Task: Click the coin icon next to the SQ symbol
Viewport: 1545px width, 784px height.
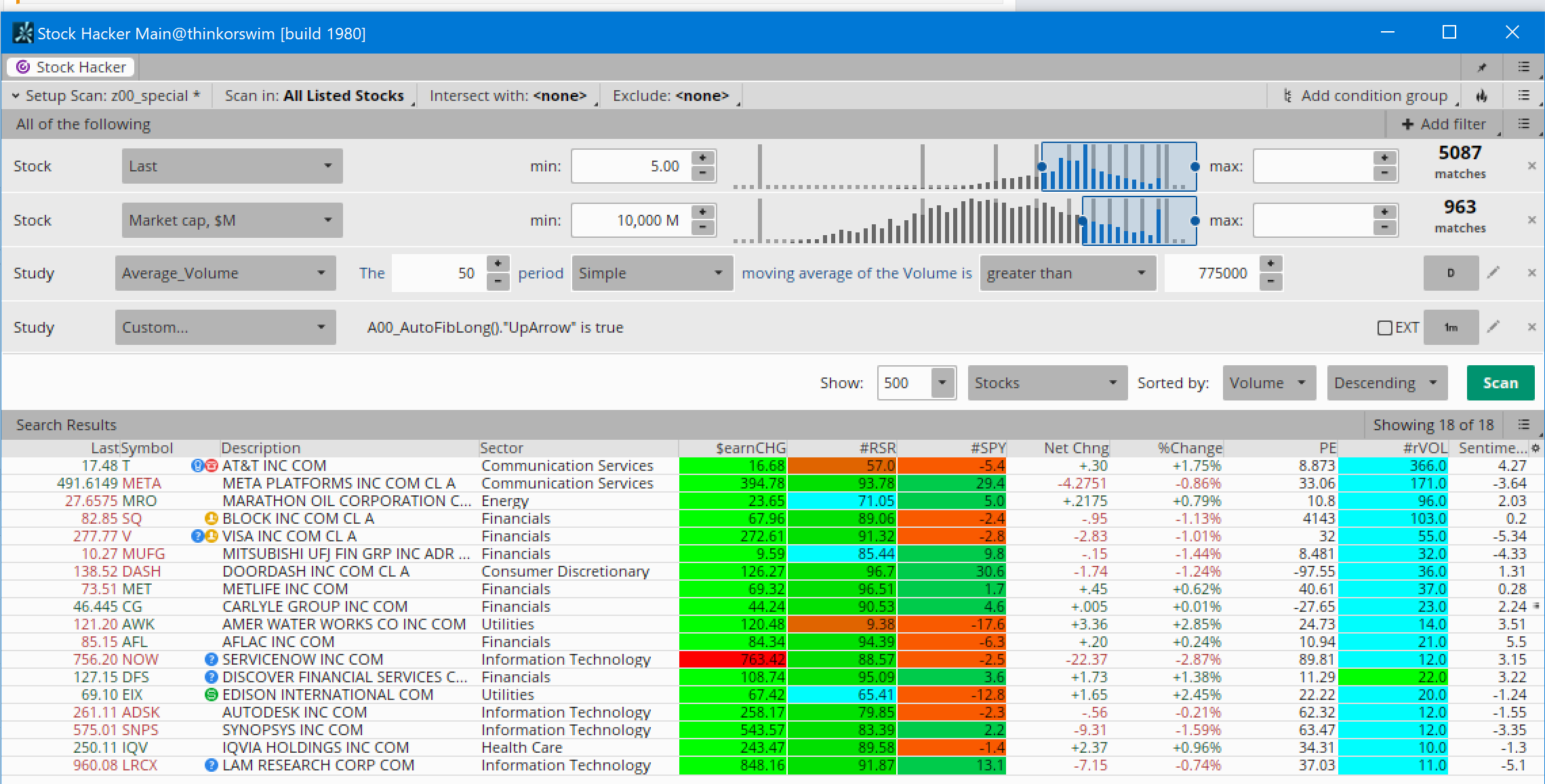Action: click(211, 518)
